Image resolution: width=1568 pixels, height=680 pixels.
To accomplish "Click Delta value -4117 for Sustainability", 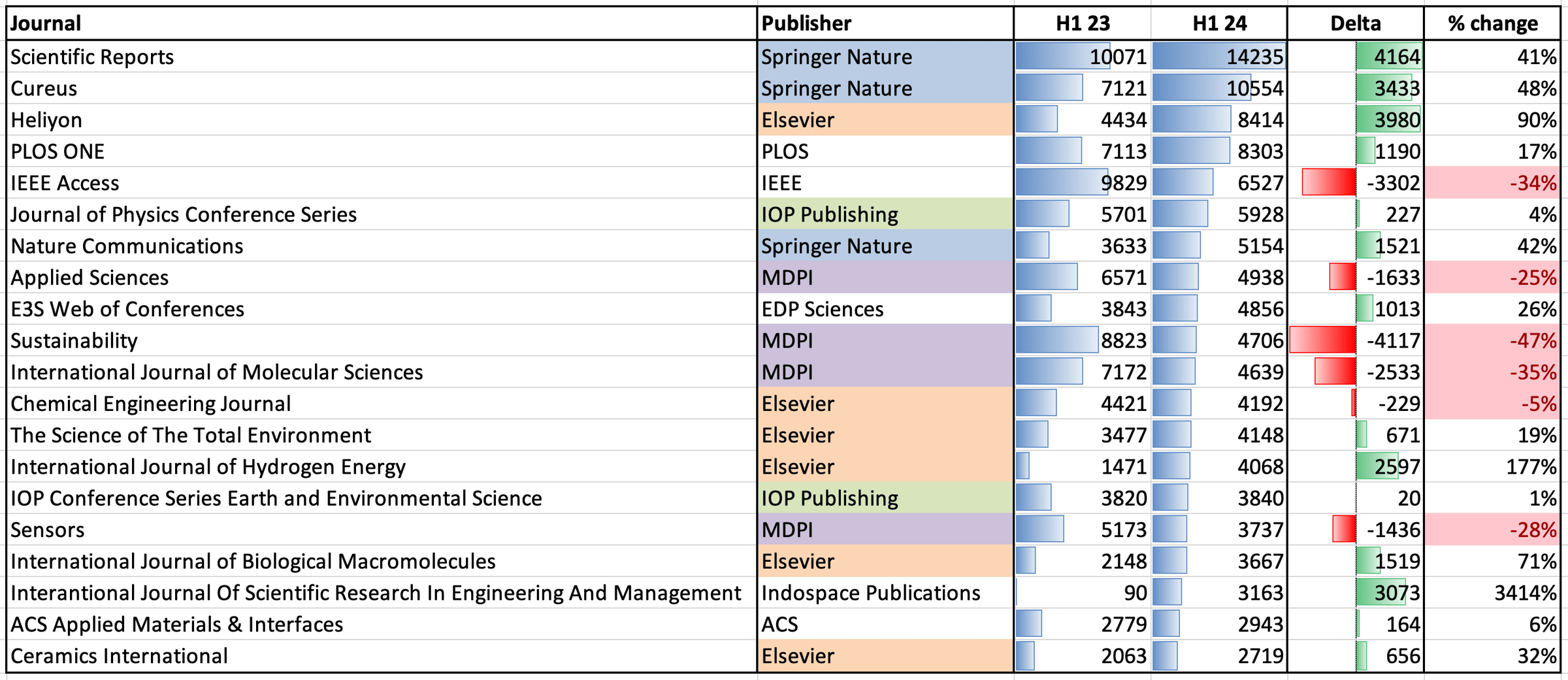I will [1356, 340].
